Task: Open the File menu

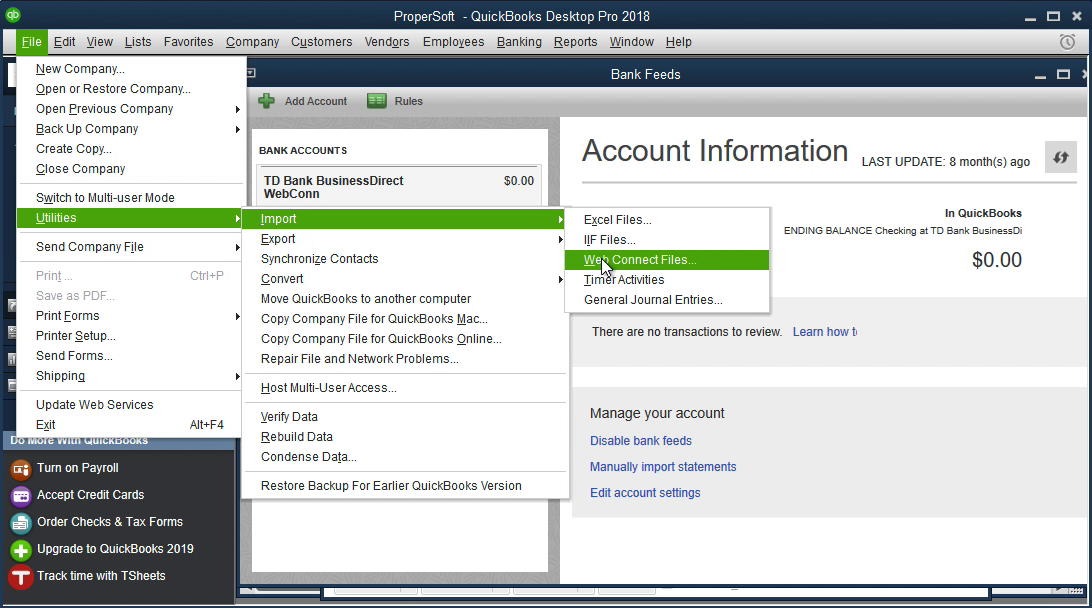Action: click(31, 42)
